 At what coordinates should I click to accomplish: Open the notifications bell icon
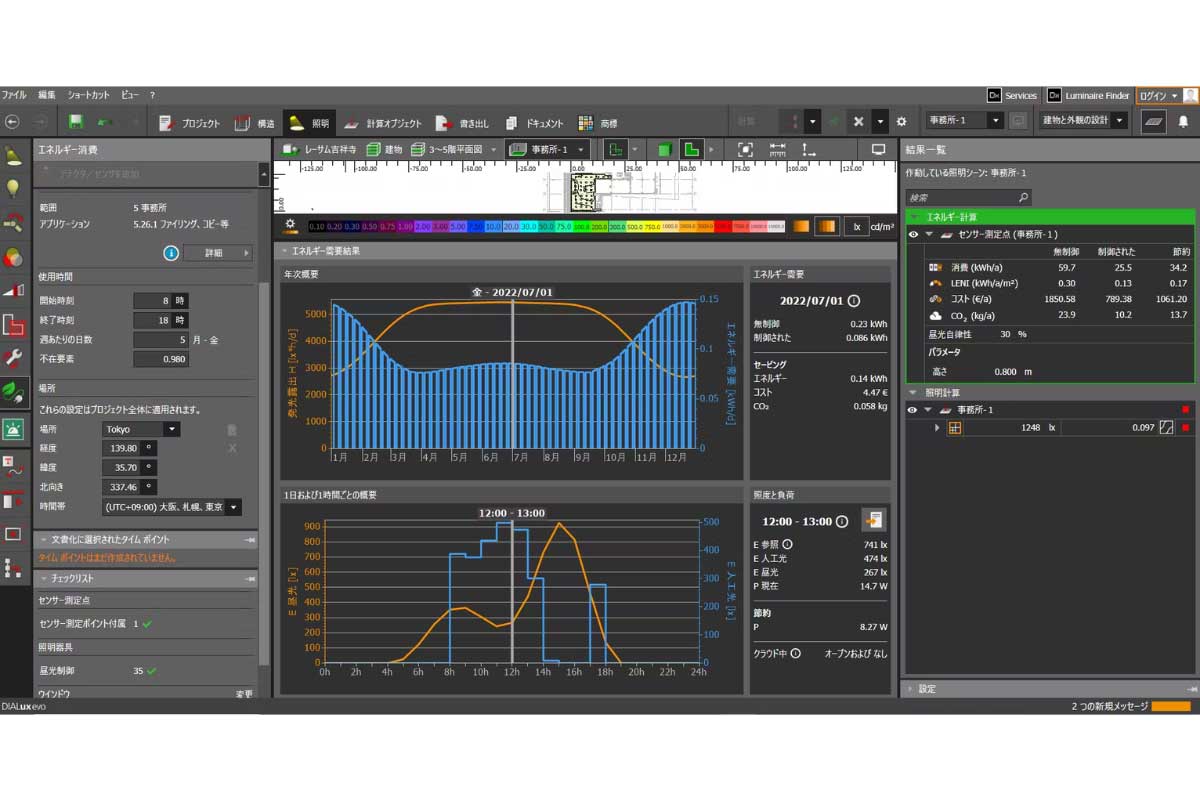(1183, 121)
